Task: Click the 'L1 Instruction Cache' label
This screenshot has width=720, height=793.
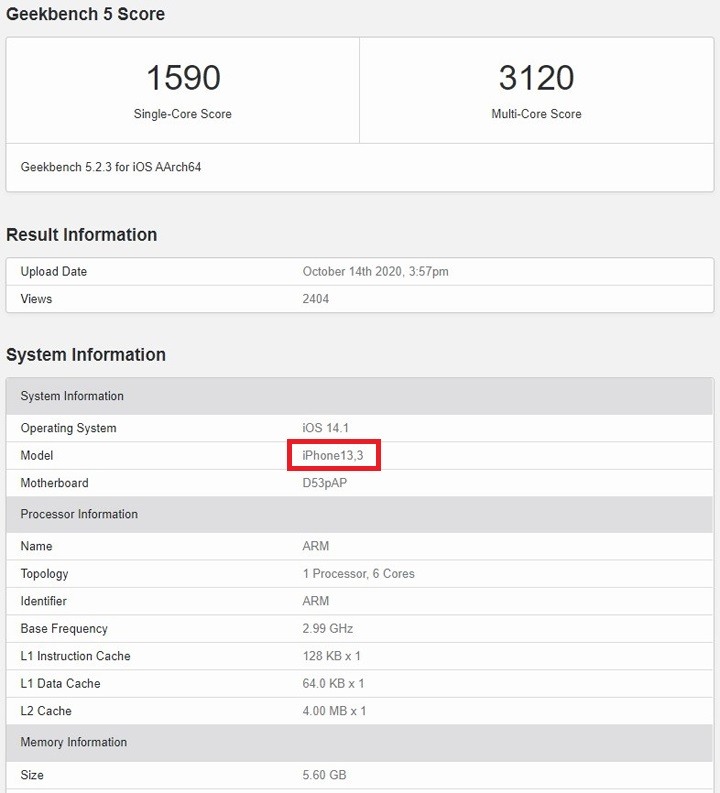Action: 75,656
